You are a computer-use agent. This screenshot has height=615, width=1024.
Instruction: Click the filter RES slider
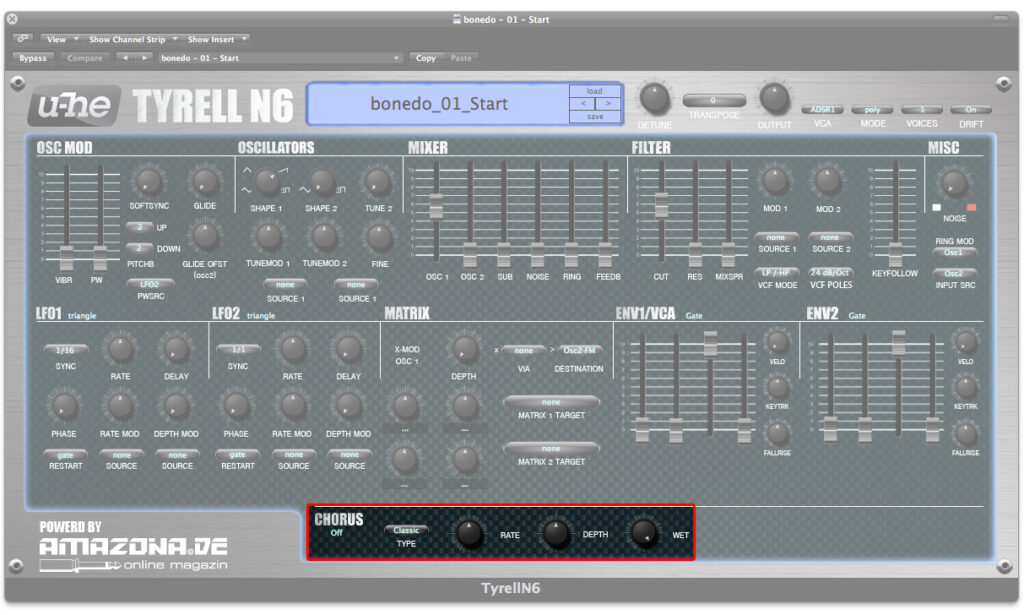pos(695,255)
